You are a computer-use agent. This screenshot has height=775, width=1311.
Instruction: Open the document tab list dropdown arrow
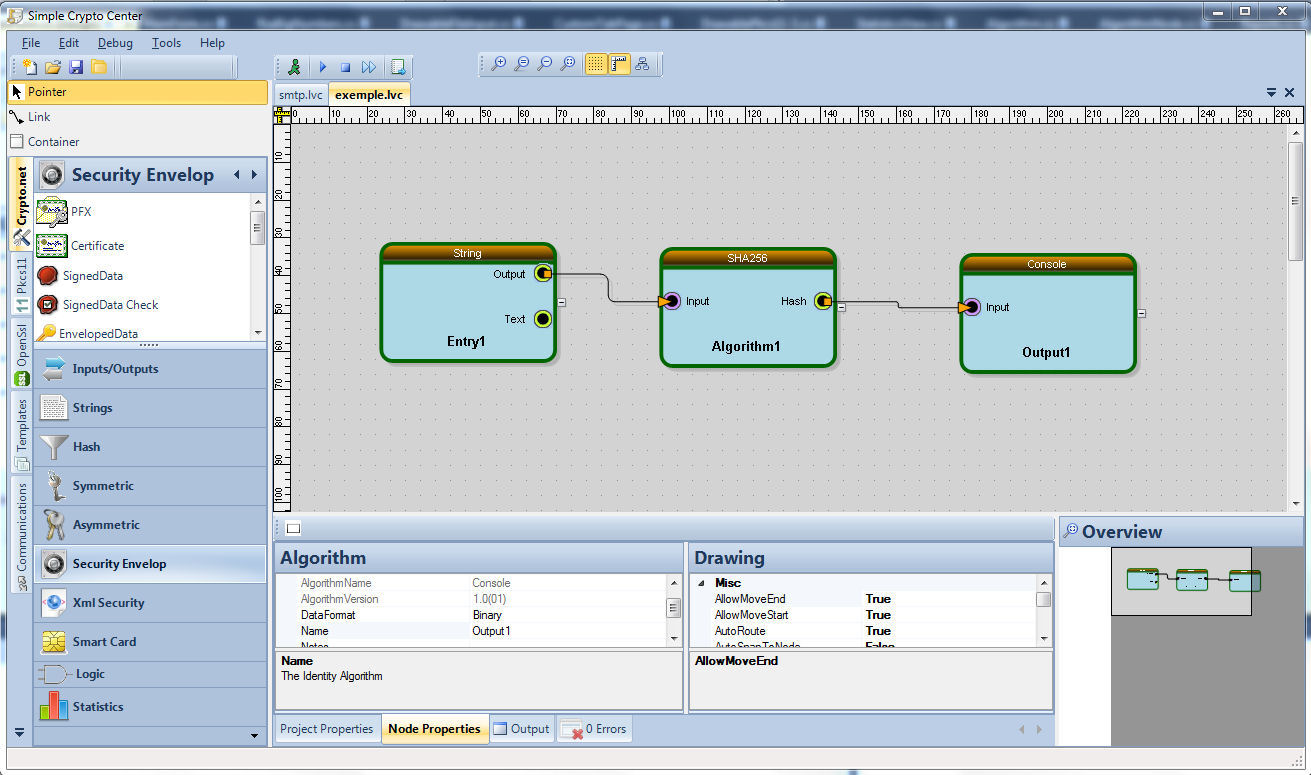click(1271, 92)
